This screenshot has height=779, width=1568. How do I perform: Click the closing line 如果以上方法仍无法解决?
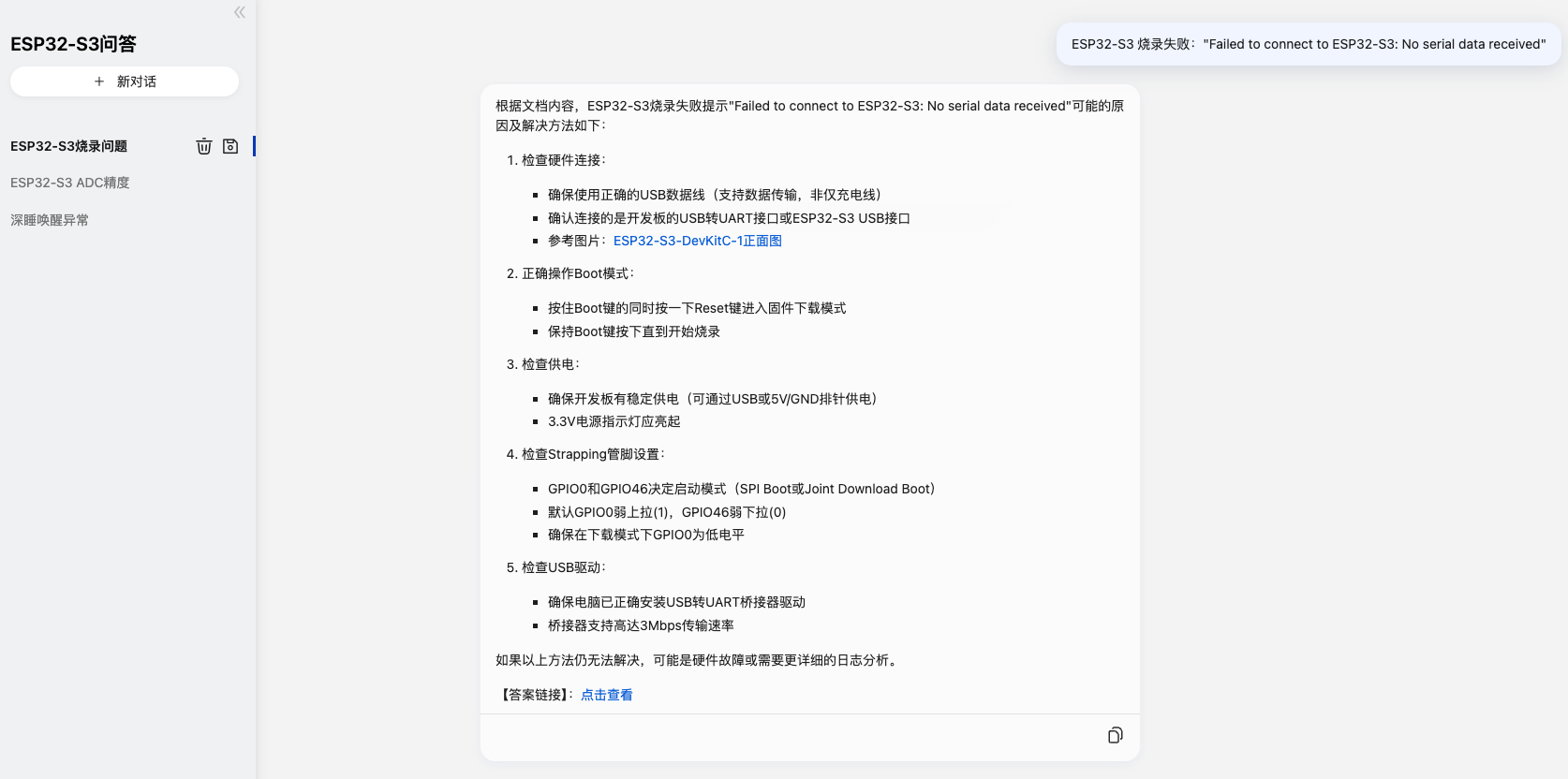pyautogui.click(x=699, y=660)
